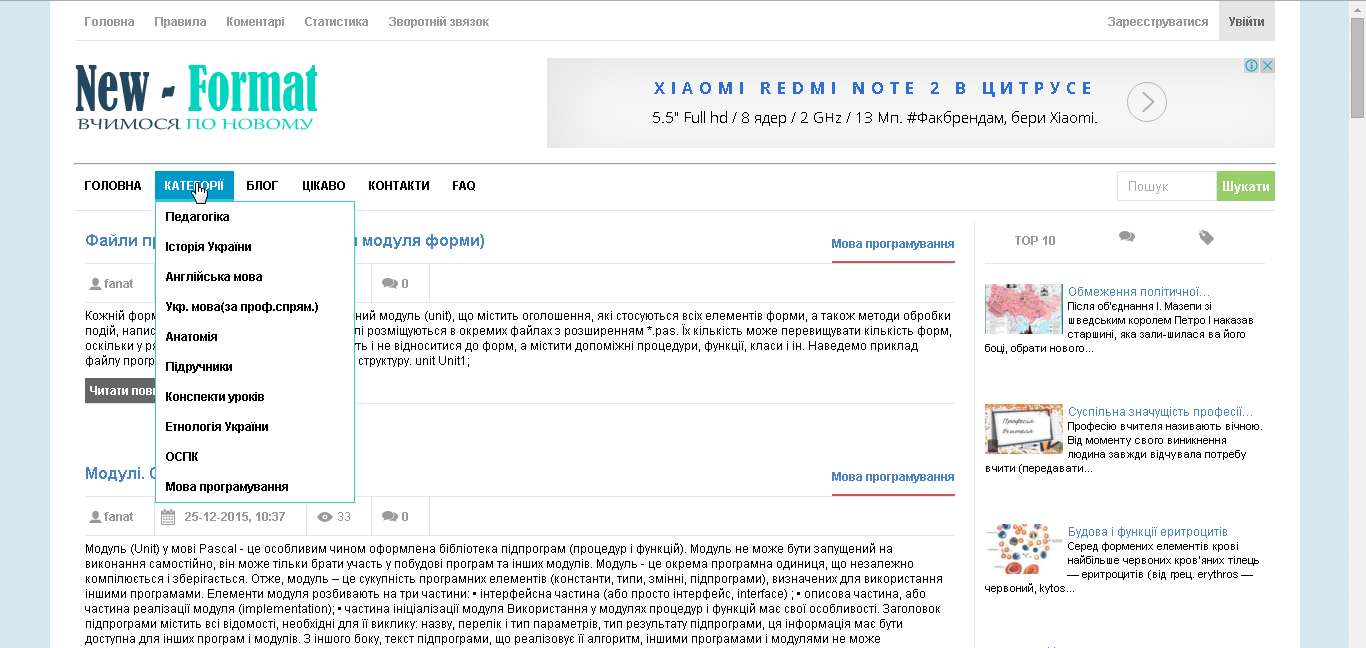Collapse the КАТЕГОРІЇ dropdown menu
The image size is (1366, 648).
click(x=194, y=186)
